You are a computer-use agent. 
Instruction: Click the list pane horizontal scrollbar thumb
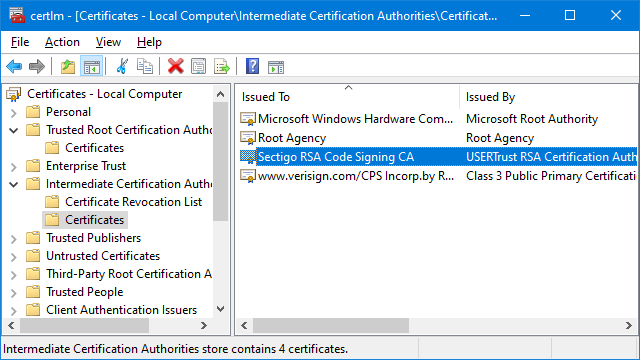[x=331, y=325]
